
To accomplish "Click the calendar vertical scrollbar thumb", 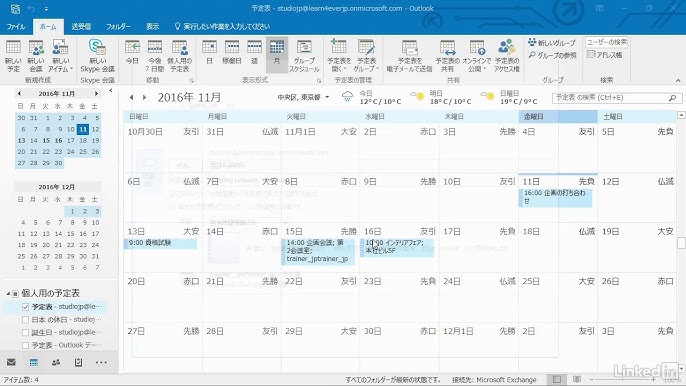I will point(681,243).
